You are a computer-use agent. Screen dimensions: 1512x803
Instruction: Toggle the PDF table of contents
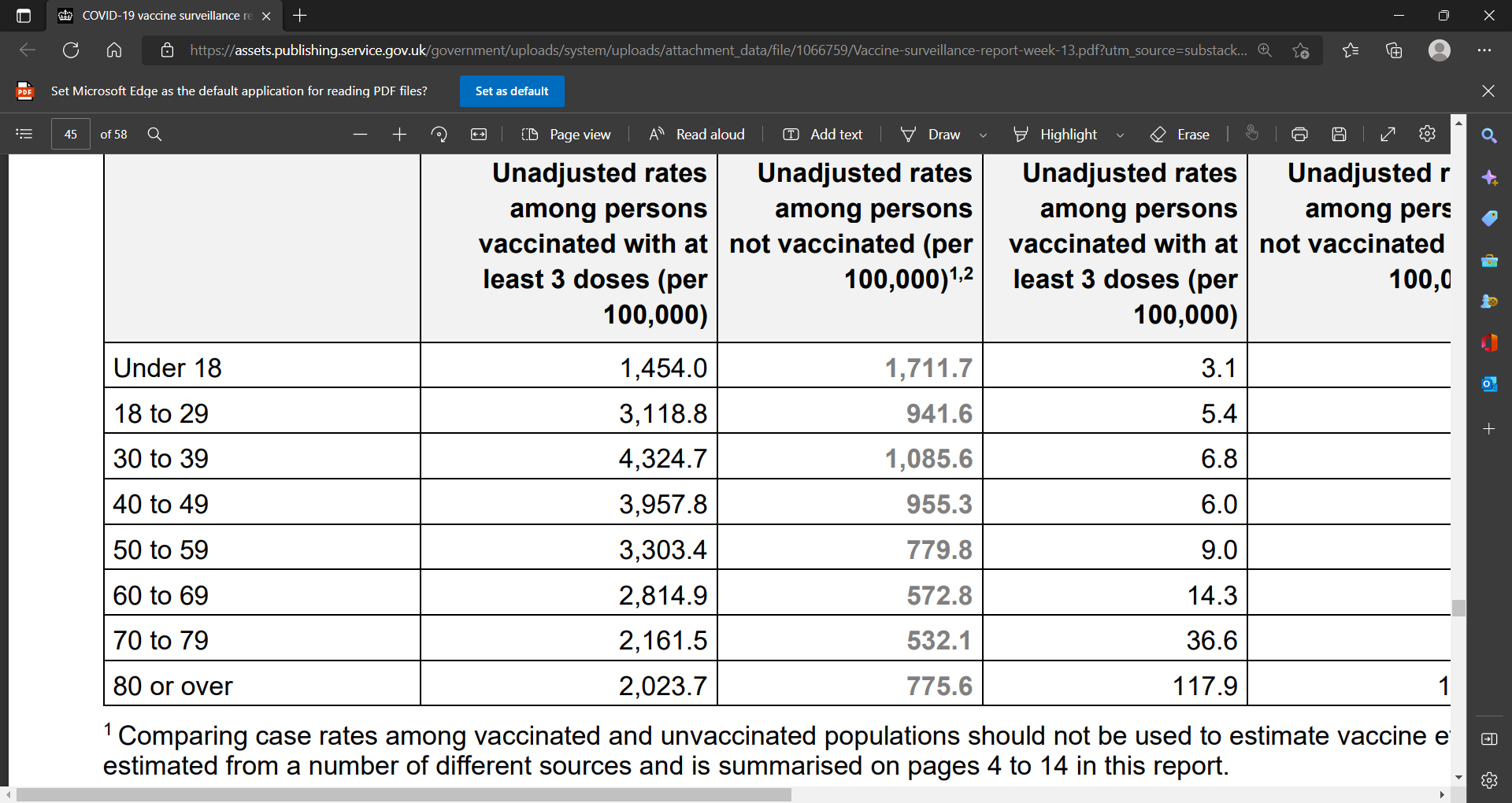pos(24,134)
